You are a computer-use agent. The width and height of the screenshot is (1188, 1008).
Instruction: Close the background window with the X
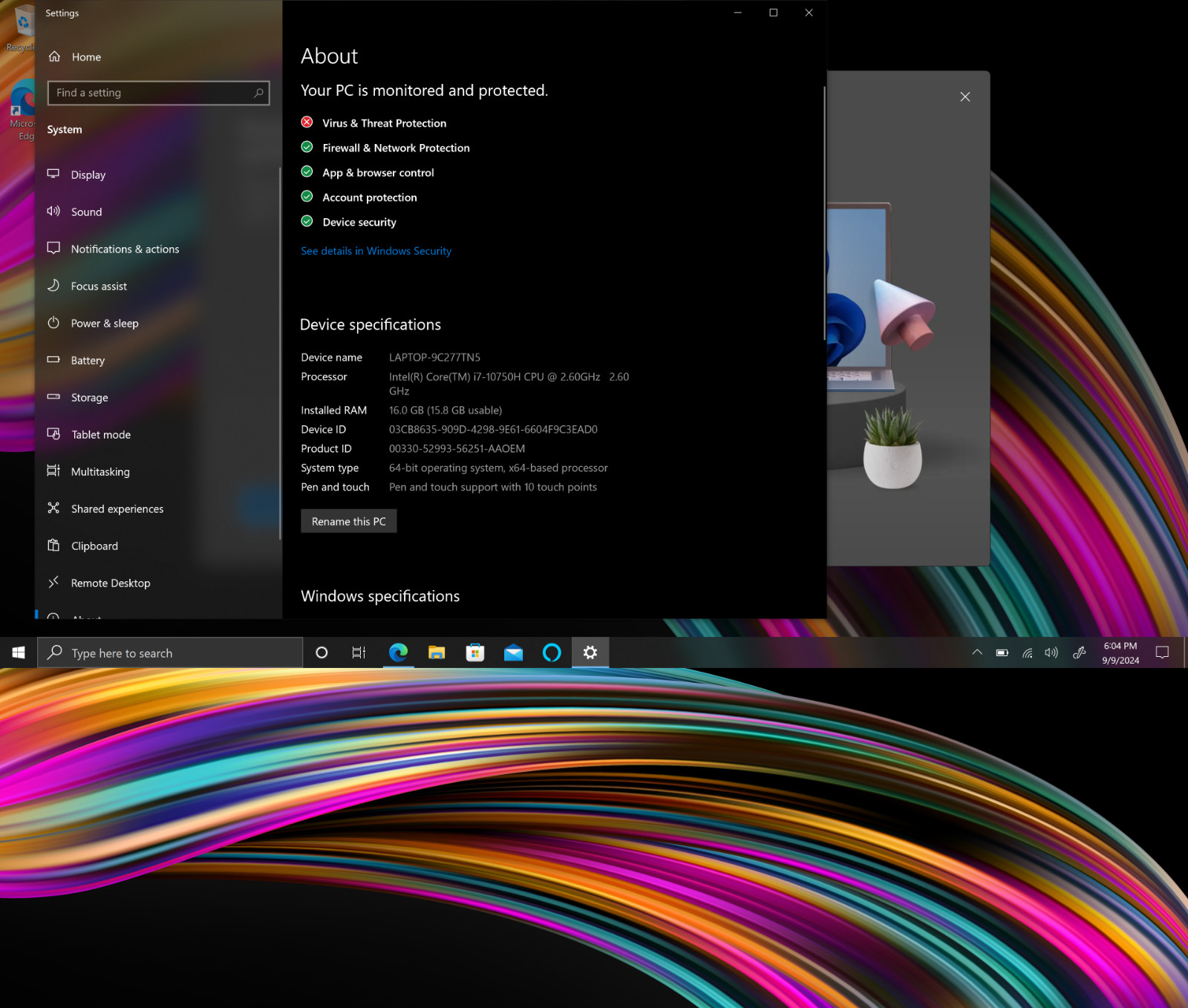click(x=965, y=96)
